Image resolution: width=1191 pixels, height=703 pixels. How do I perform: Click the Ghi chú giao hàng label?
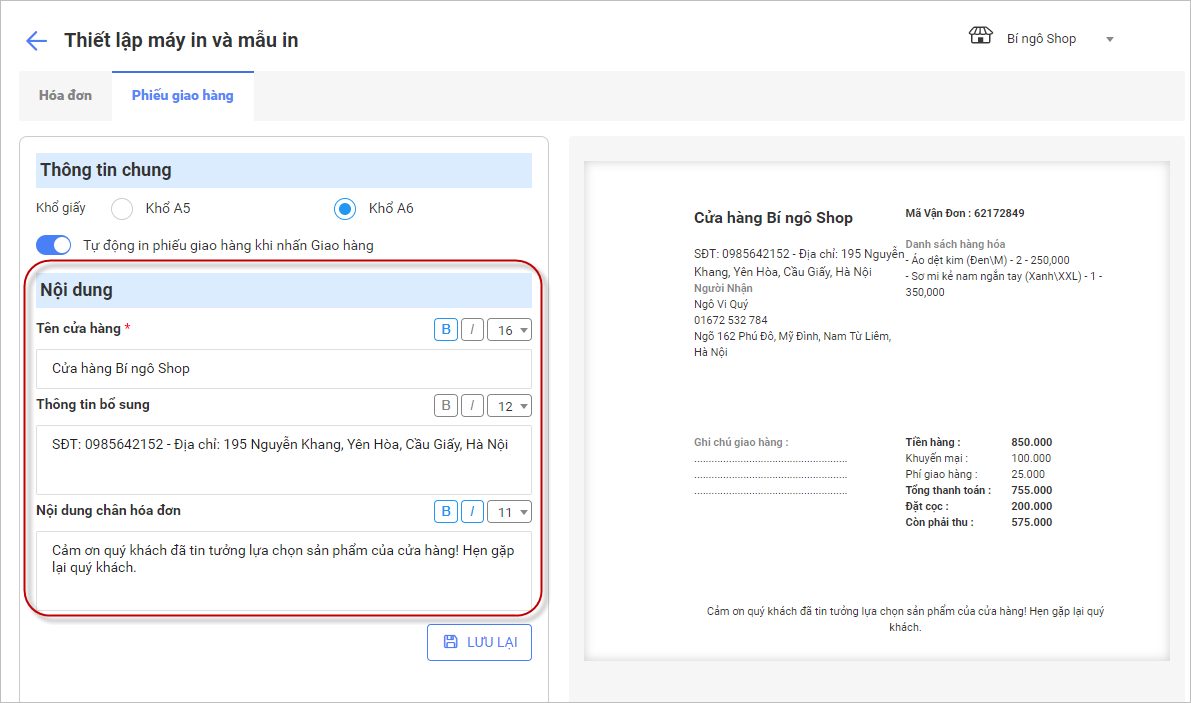coord(741,443)
